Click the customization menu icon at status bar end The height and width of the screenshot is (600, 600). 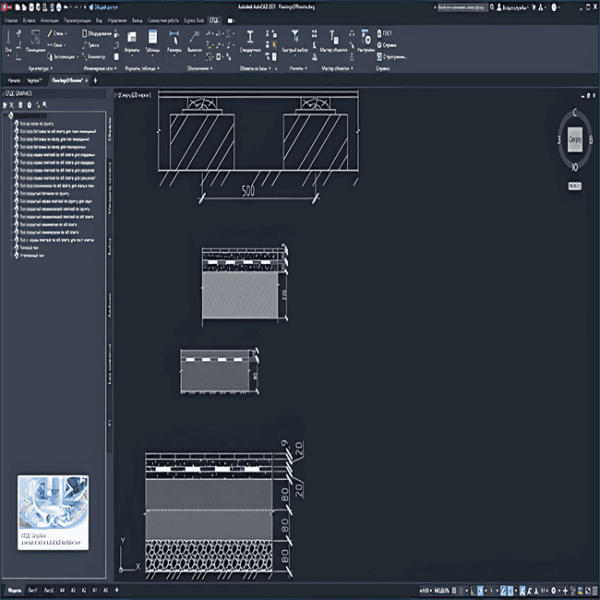click(x=594, y=591)
